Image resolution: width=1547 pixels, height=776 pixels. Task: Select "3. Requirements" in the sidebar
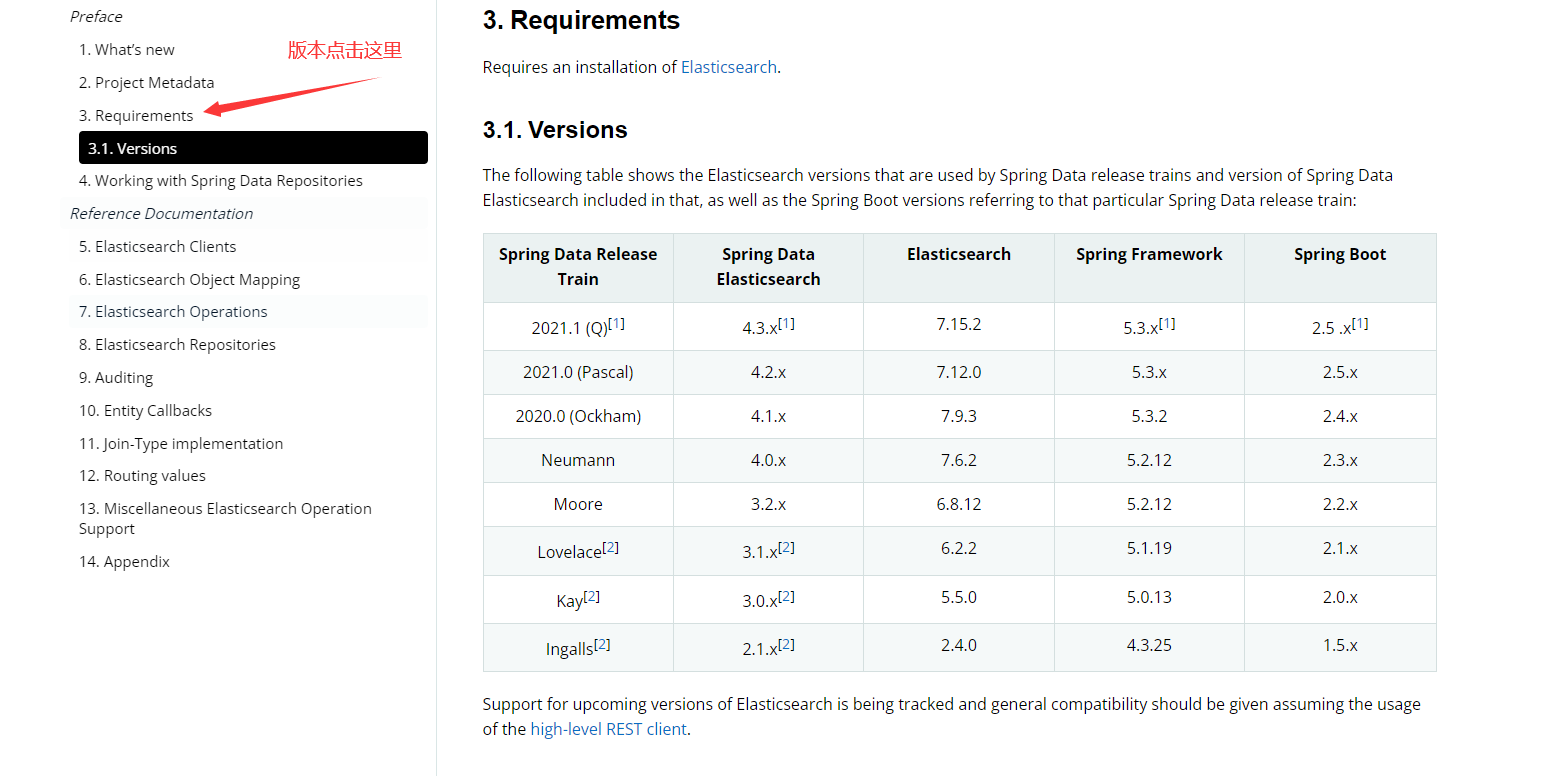coord(136,116)
